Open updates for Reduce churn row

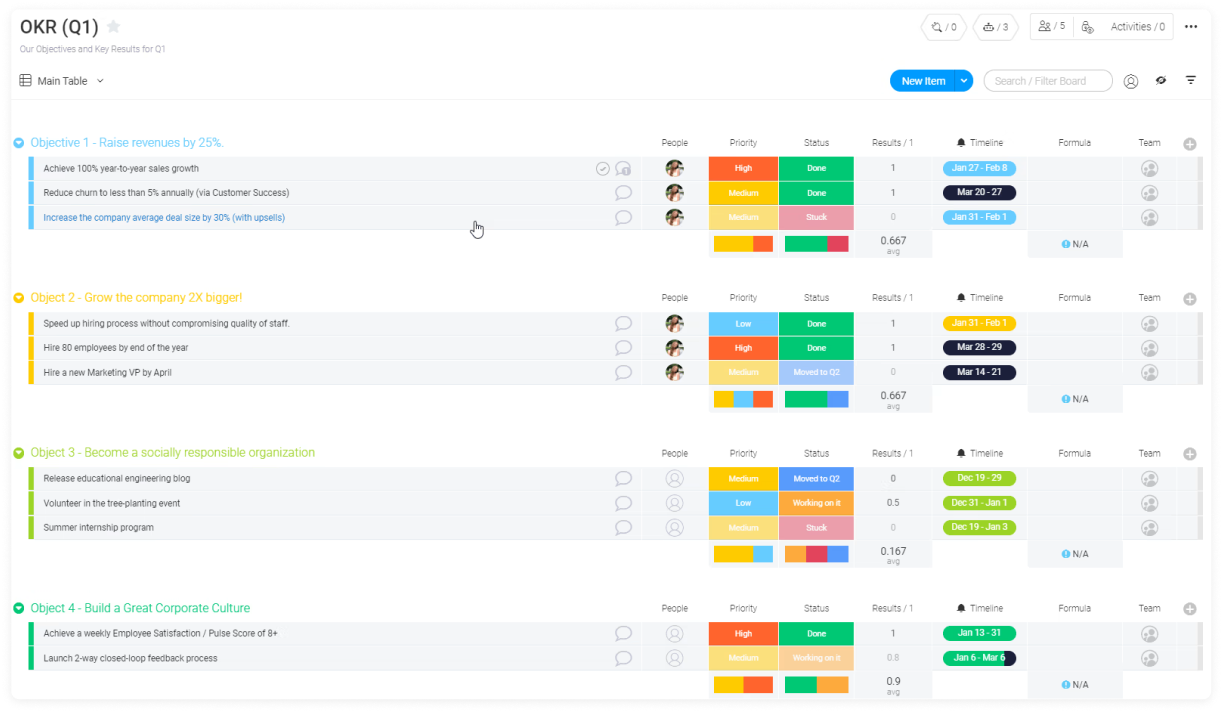(x=623, y=193)
